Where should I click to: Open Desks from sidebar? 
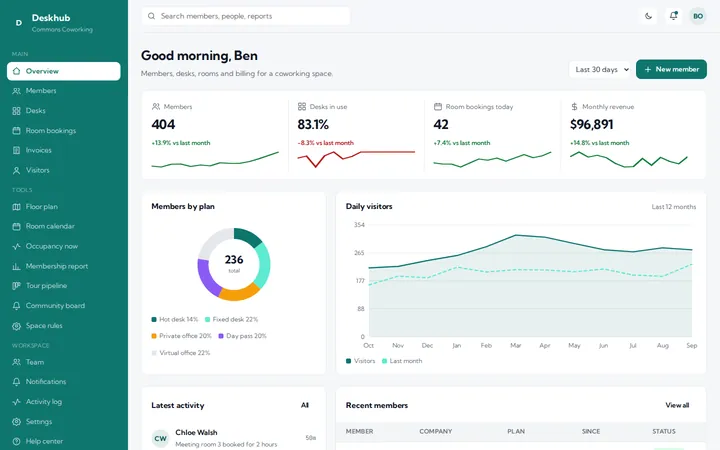click(64, 111)
